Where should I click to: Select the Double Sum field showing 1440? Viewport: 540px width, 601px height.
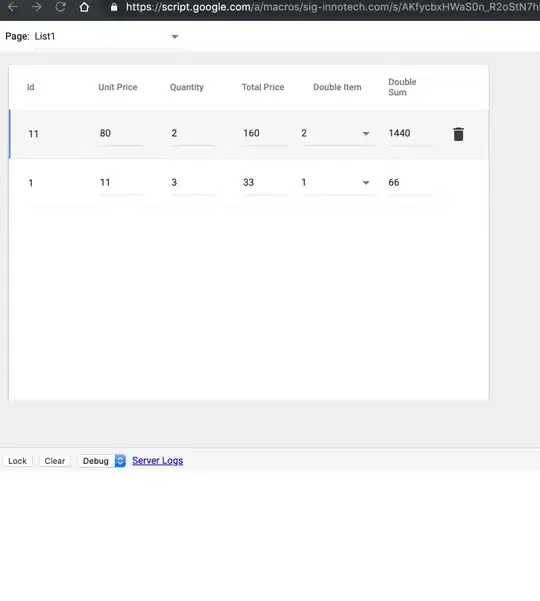click(x=410, y=133)
